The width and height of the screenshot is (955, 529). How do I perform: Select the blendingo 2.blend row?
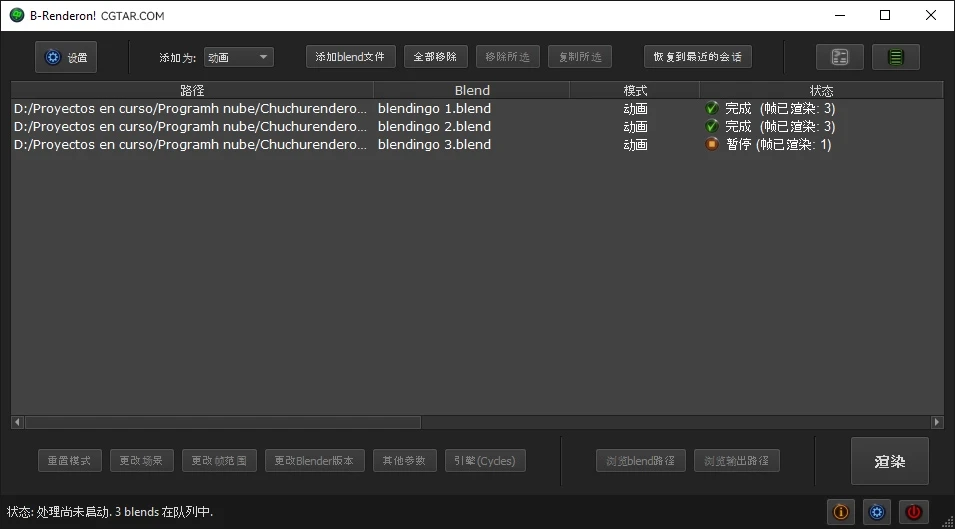[x=434, y=126]
